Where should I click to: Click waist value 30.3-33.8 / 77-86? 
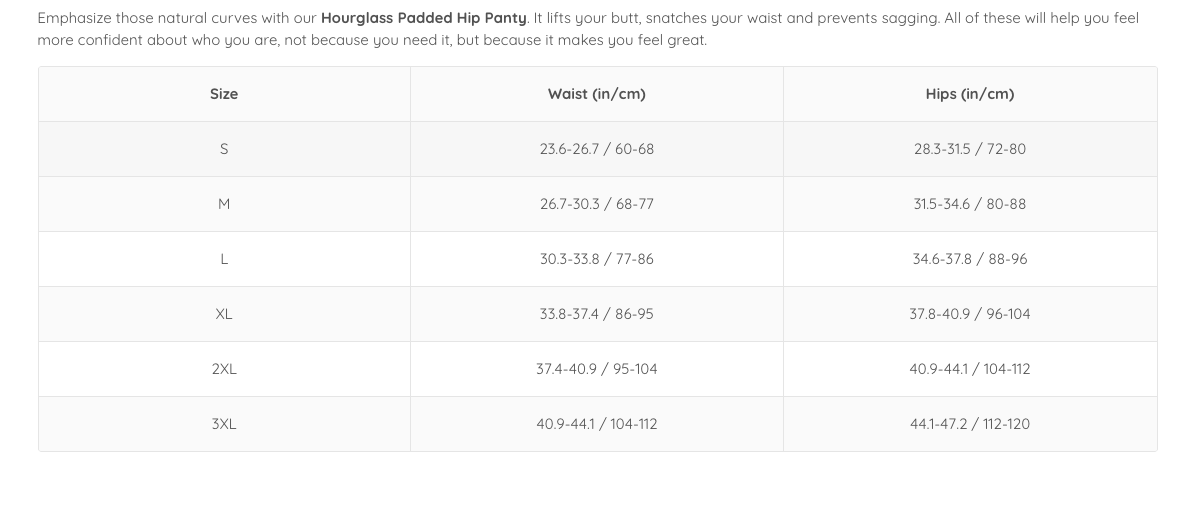tap(597, 259)
